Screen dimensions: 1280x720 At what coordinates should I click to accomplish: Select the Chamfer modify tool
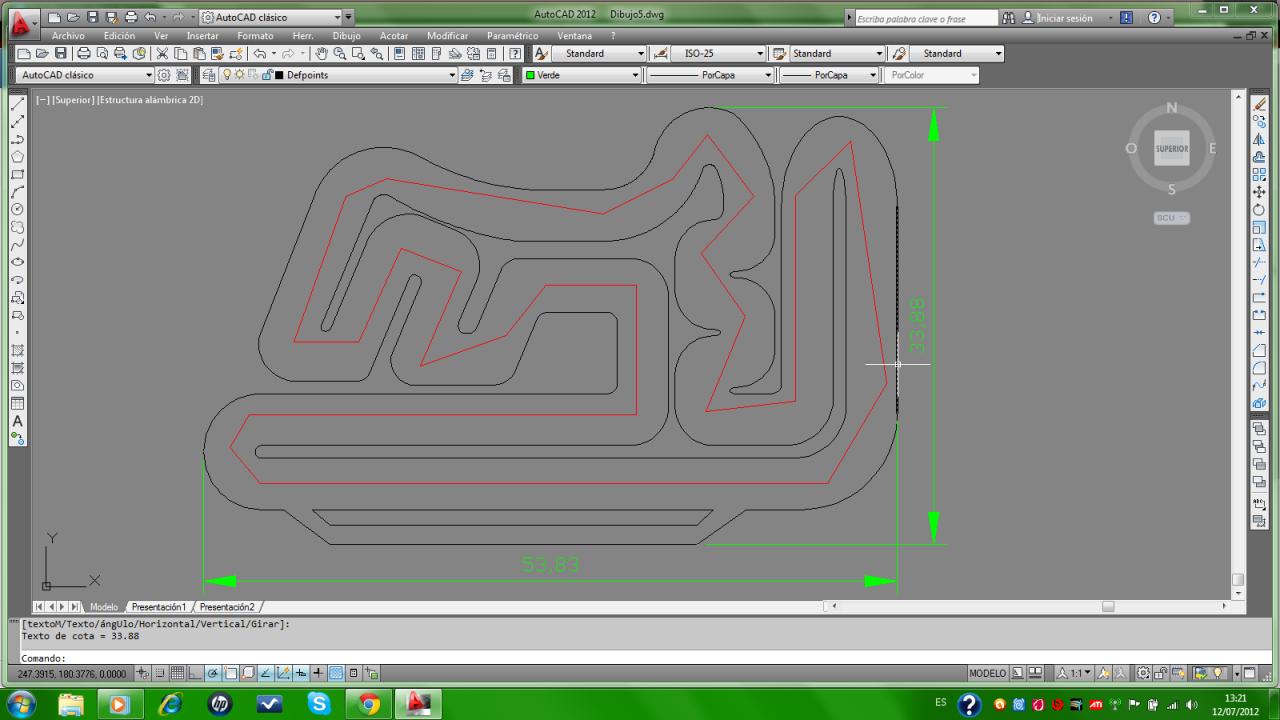1260,350
